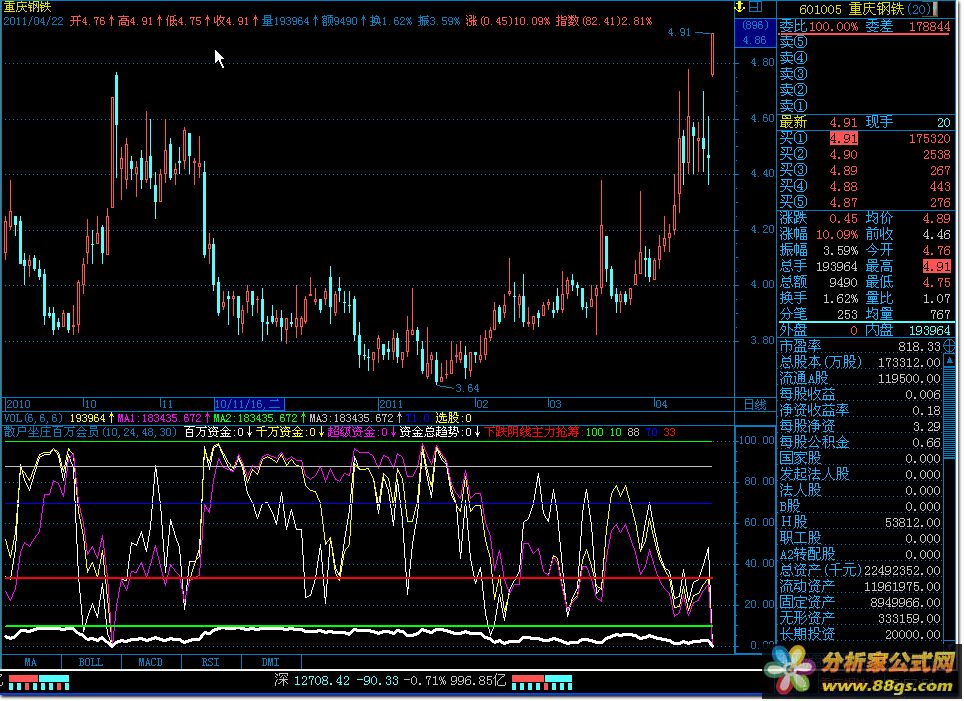Click the 最新 4.91 latest price
The image size is (964, 701).
tap(844, 122)
